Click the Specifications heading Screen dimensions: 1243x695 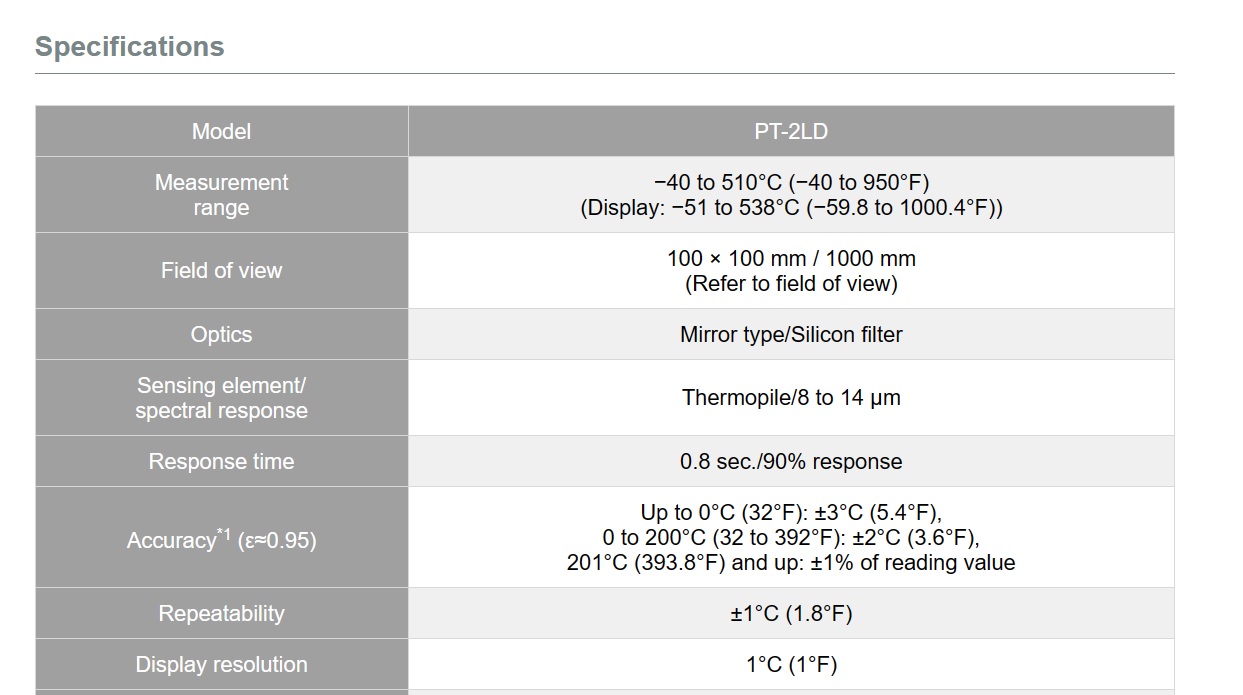pos(130,47)
